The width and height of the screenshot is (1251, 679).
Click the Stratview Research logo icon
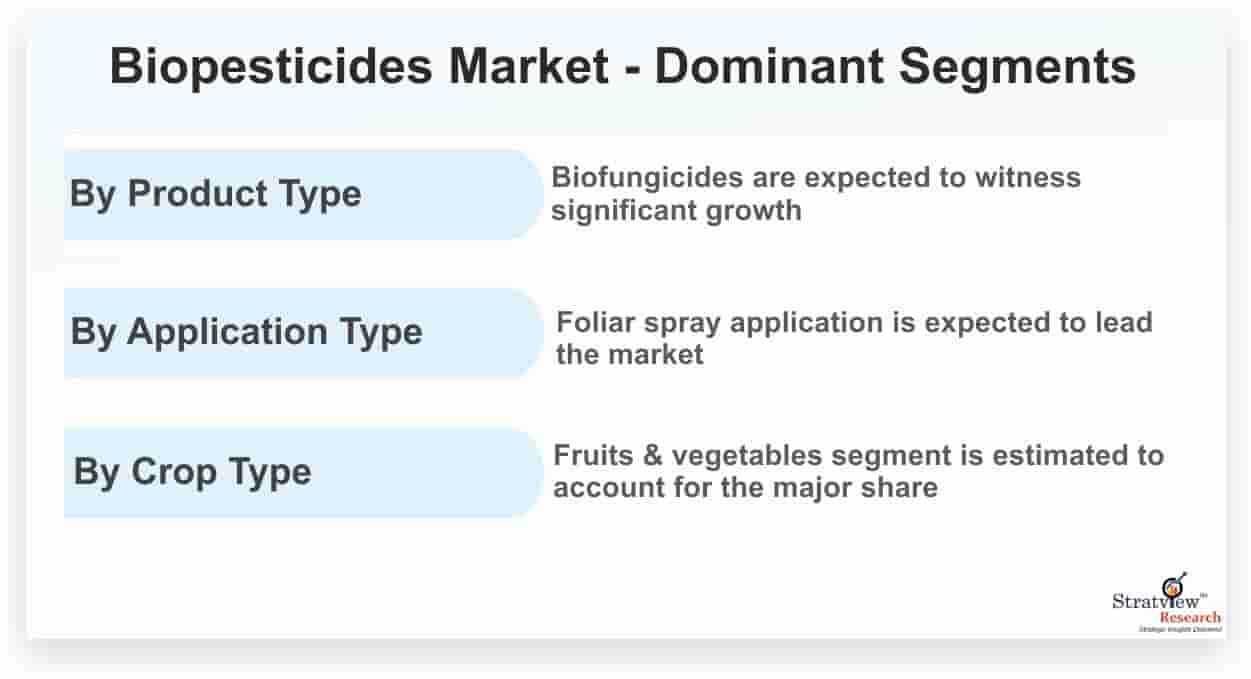pyautogui.click(x=1174, y=585)
